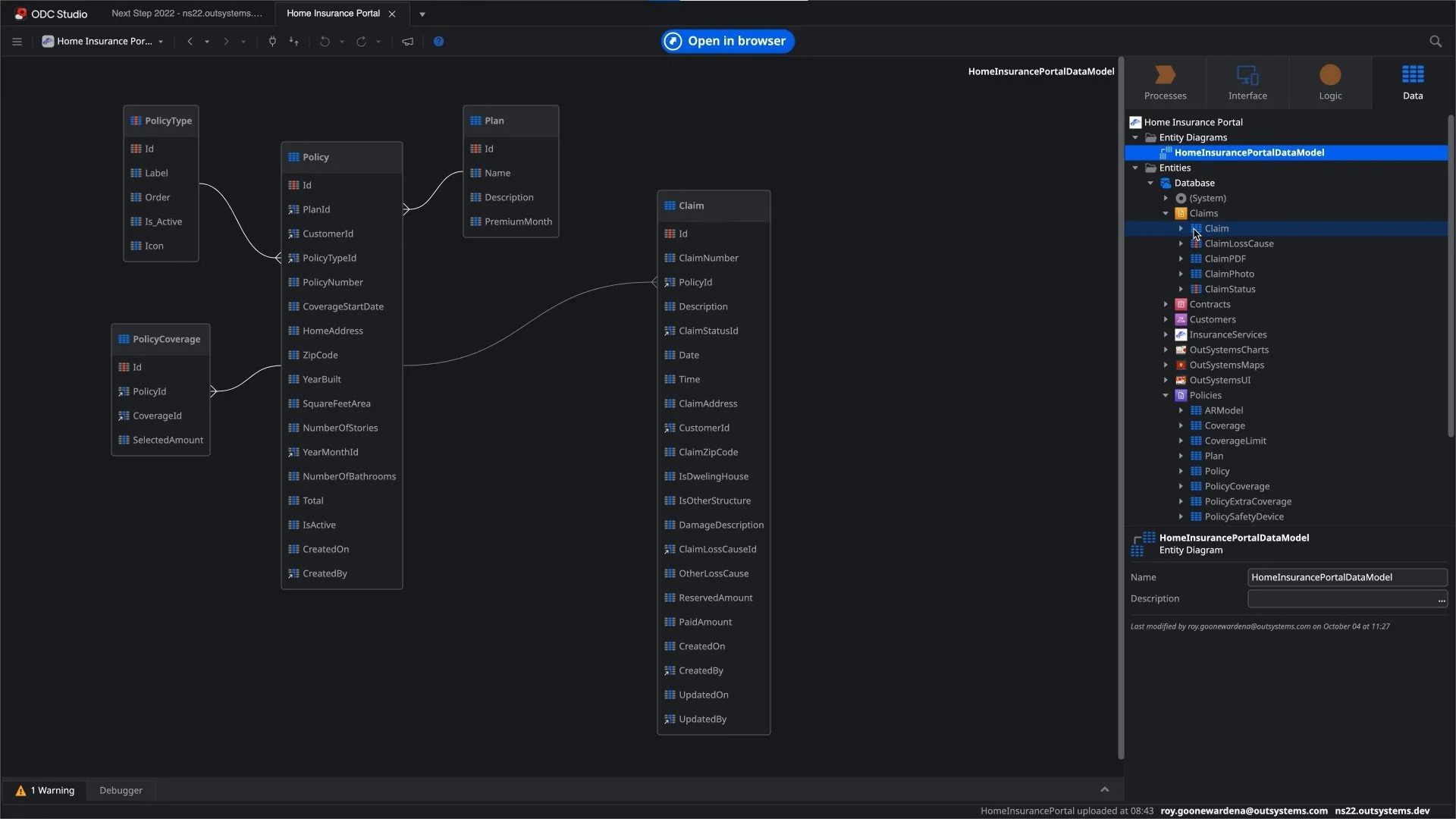The height and width of the screenshot is (819, 1456).
Task: Click the Description field ellipsis button
Action: 1441,600
